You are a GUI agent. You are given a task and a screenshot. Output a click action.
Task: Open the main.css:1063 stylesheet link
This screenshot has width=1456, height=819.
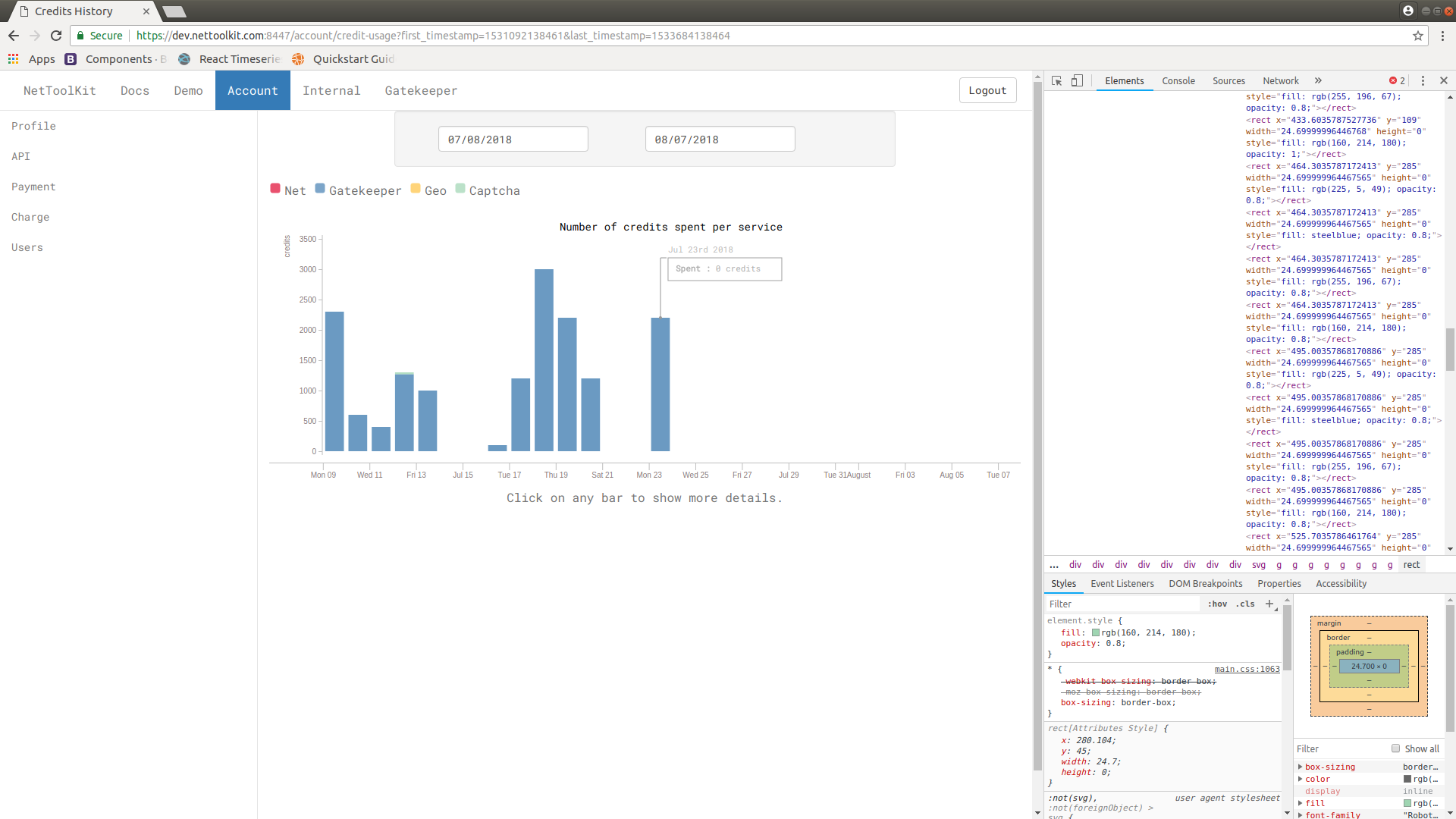(x=1246, y=669)
